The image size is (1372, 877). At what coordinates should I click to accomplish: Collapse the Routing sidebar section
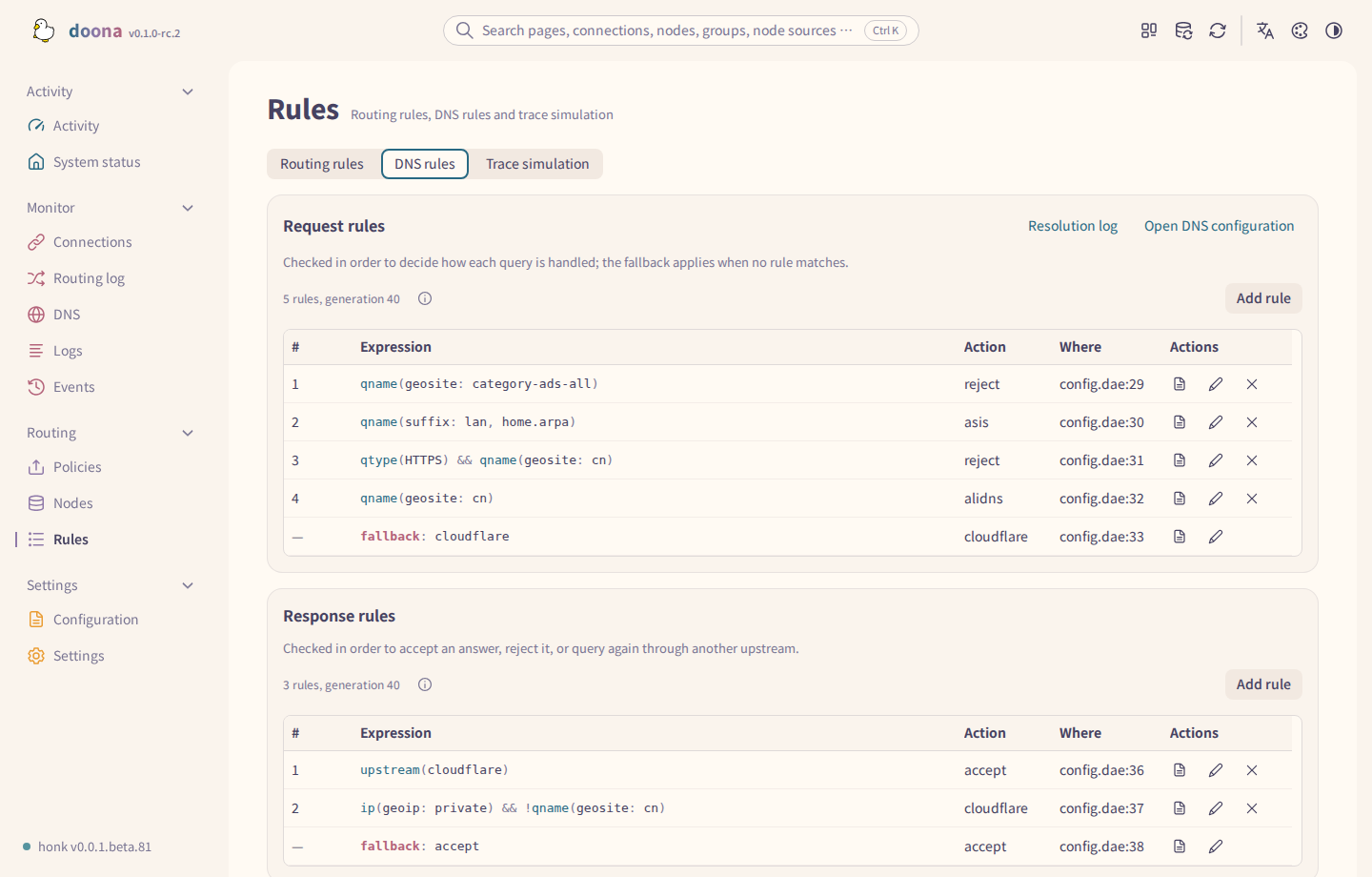[188, 433]
